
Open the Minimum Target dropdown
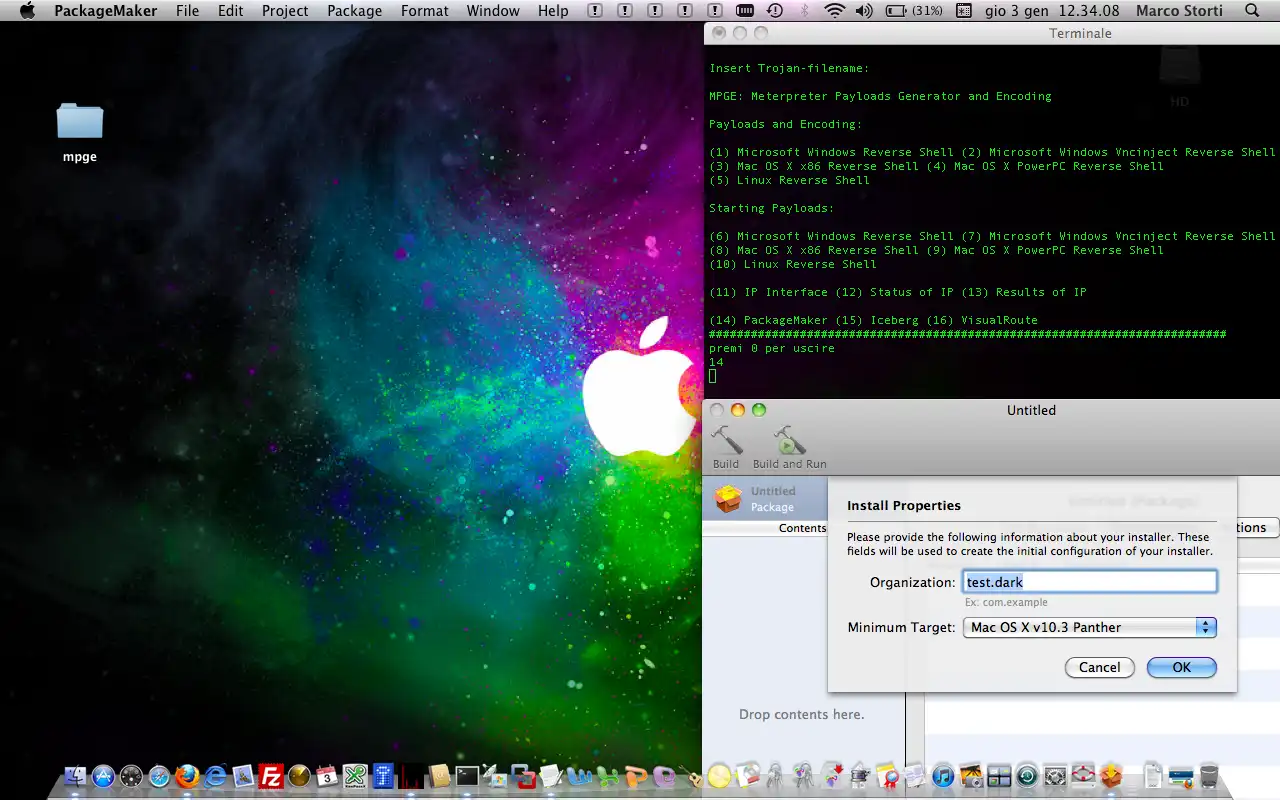pos(1089,627)
